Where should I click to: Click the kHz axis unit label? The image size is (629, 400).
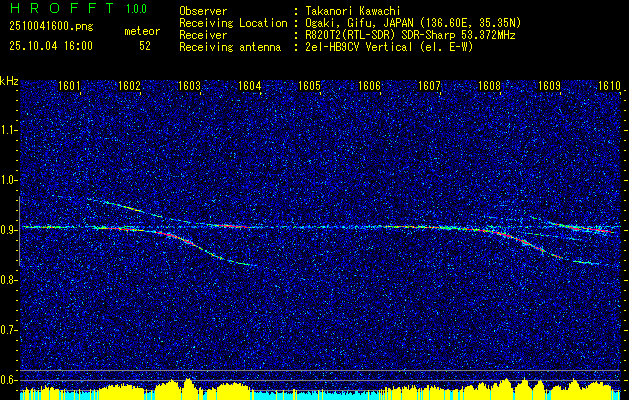[9, 81]
